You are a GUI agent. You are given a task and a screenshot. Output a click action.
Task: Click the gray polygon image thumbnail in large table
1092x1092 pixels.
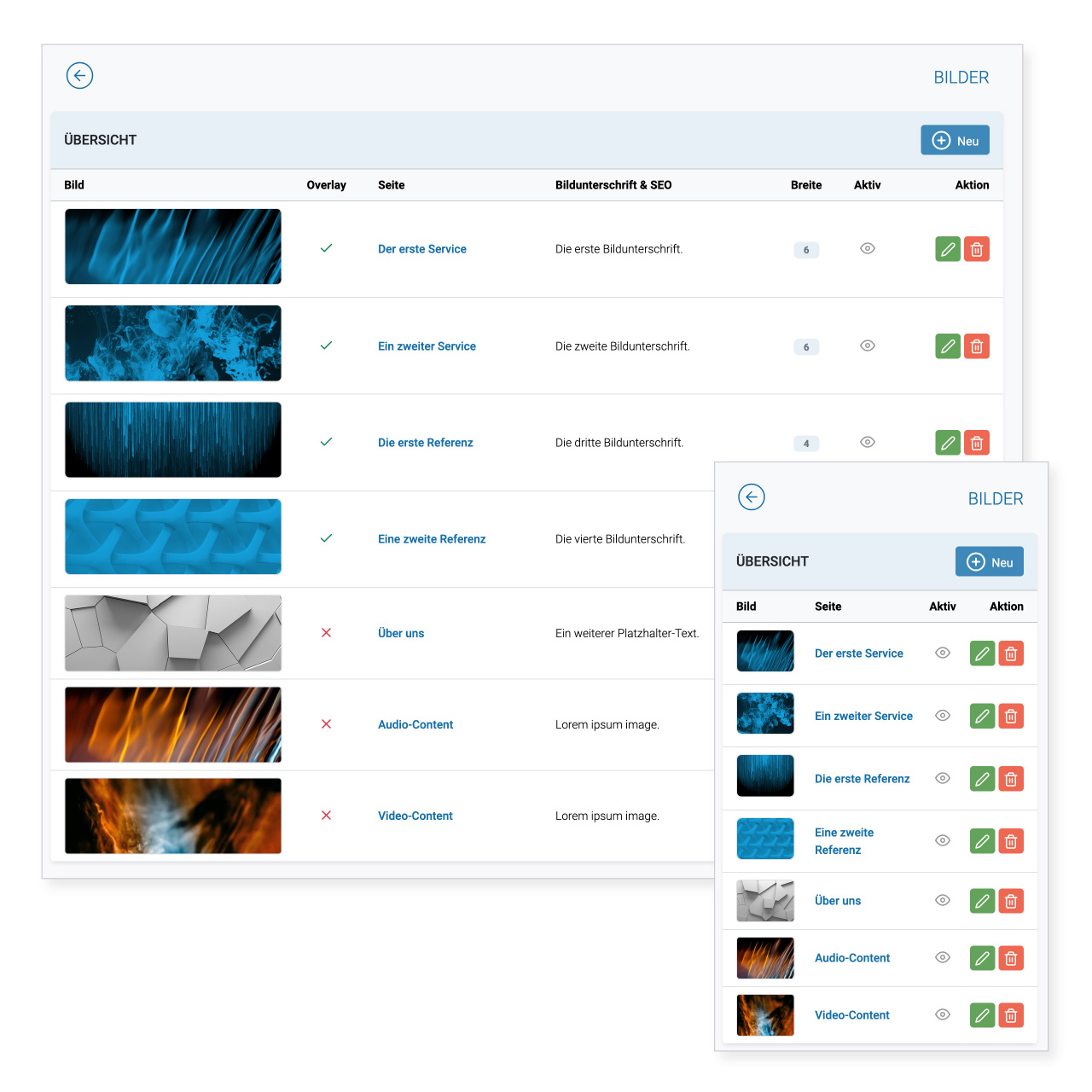(x=173, y=633)
